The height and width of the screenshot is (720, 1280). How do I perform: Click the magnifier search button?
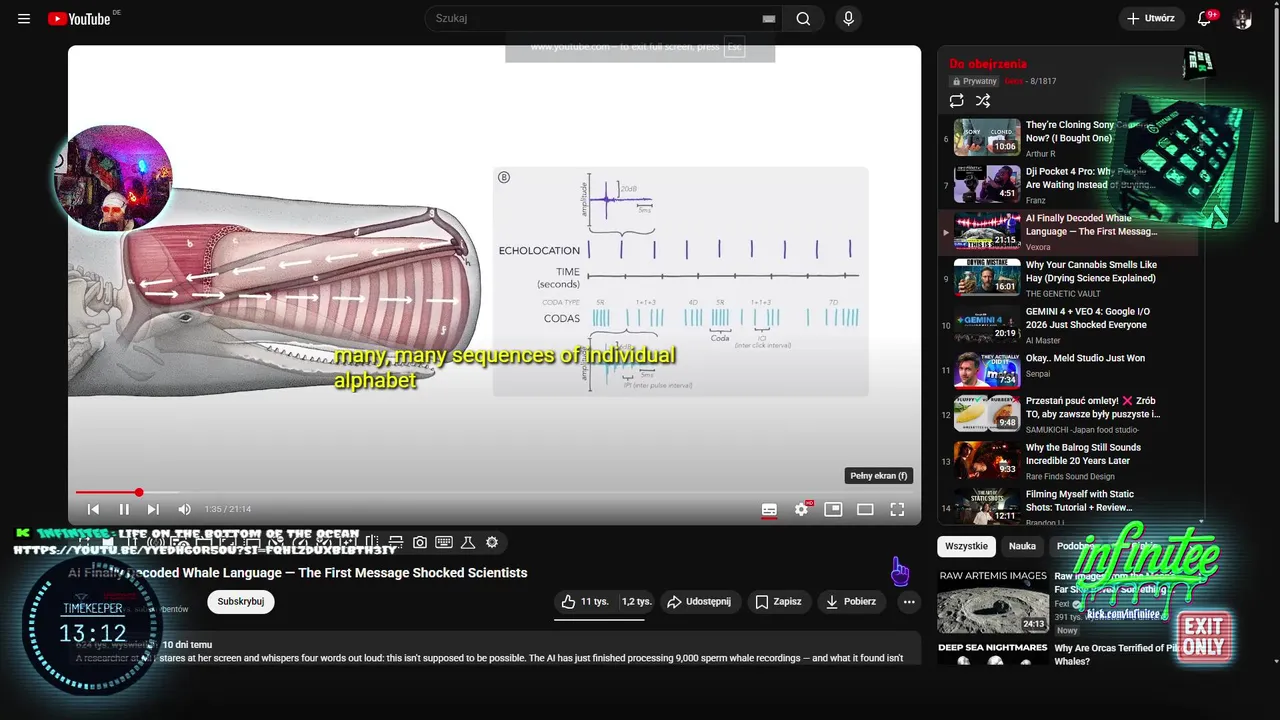[804, 19]
